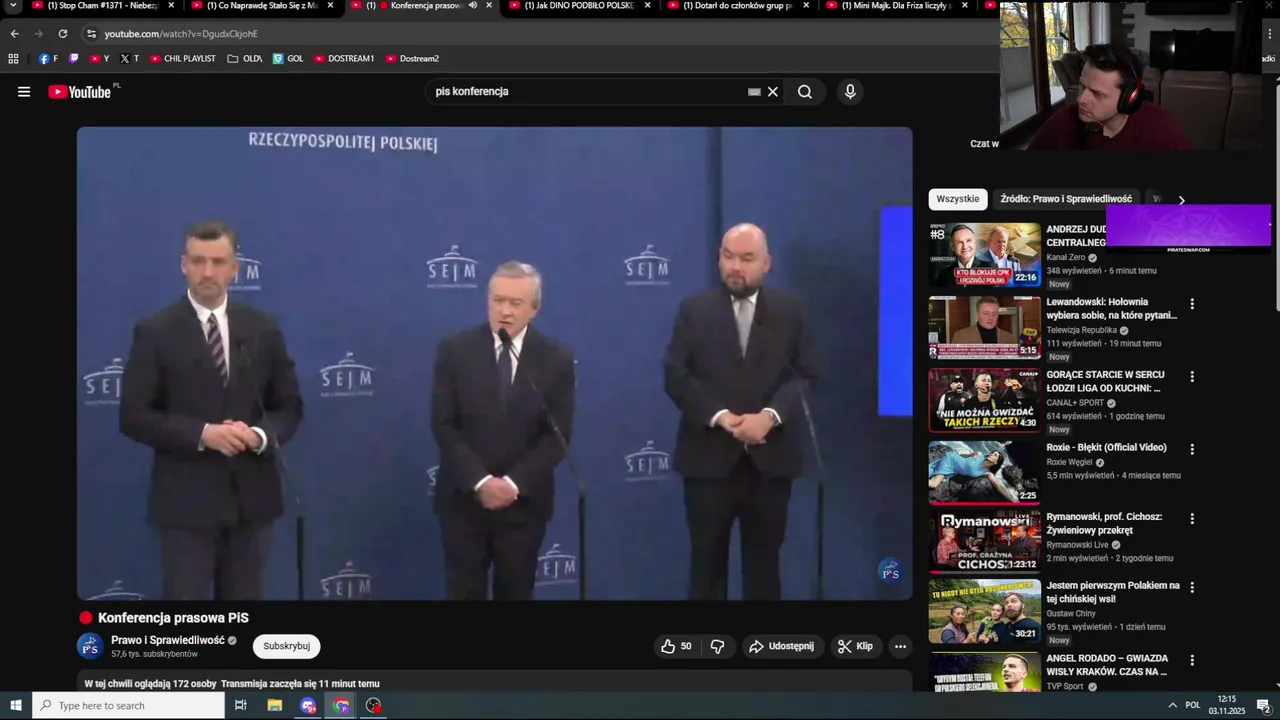Screen dimensions: 1280x720
Task: Open the tab search dropdown arrow
Action: tap(13, 5)
